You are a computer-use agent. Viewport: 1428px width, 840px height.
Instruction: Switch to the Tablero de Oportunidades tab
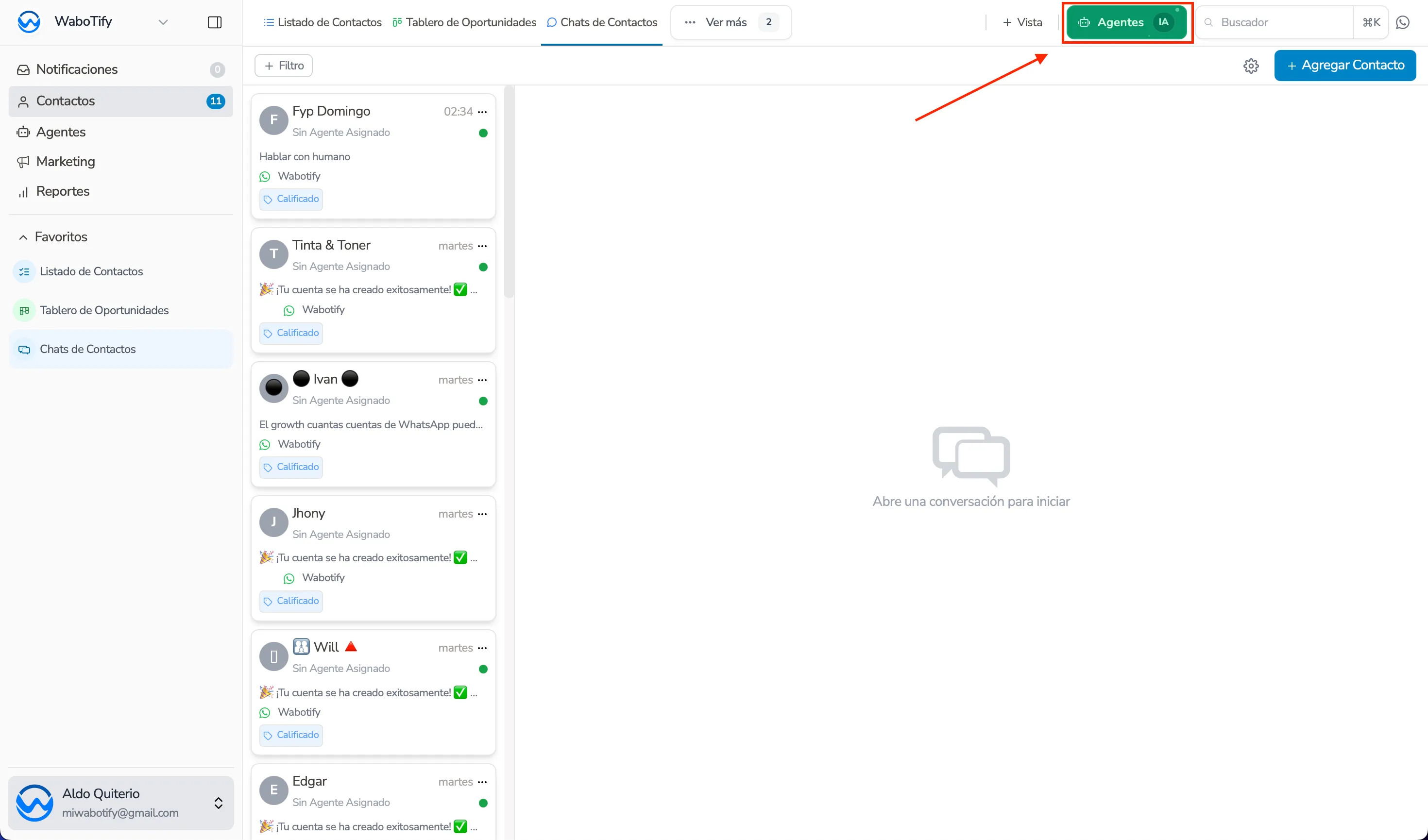click(464, 22)
